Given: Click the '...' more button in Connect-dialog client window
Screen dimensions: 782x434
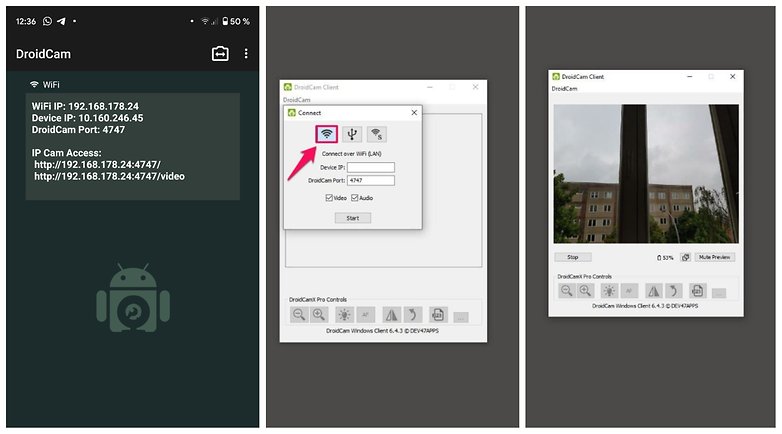Looking at the screenshot, I should [461, 317].
